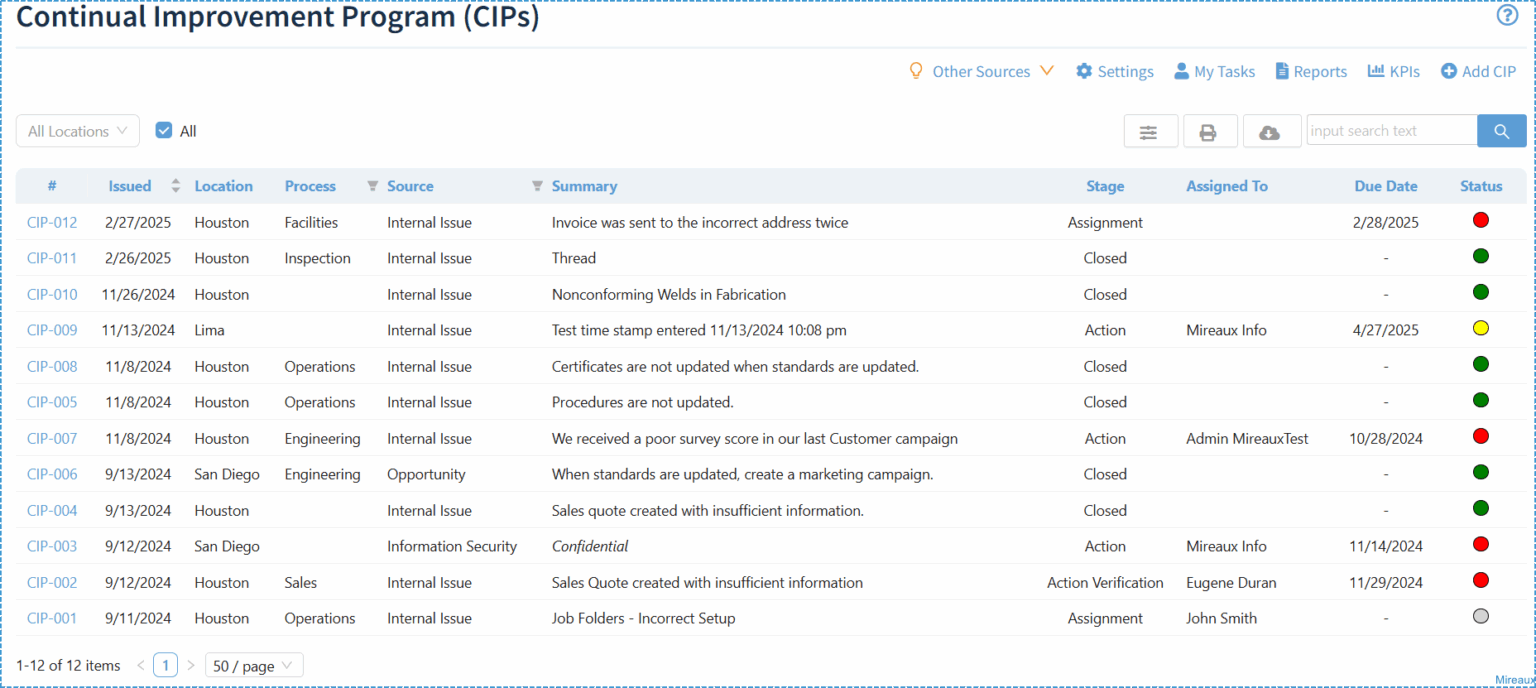Click the blue search magnifier button

click(1502, 131)
